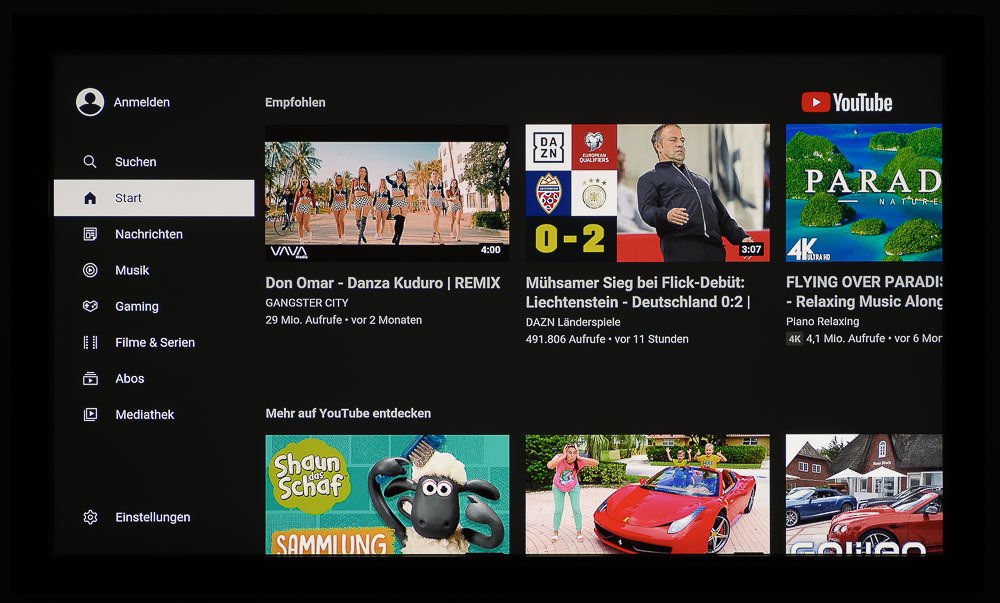Viewport: 1000px width, 603px height.
Task: Click text 29 Mio. Aufrufe • vor 2 Monaten
Action: pos(344,320)
